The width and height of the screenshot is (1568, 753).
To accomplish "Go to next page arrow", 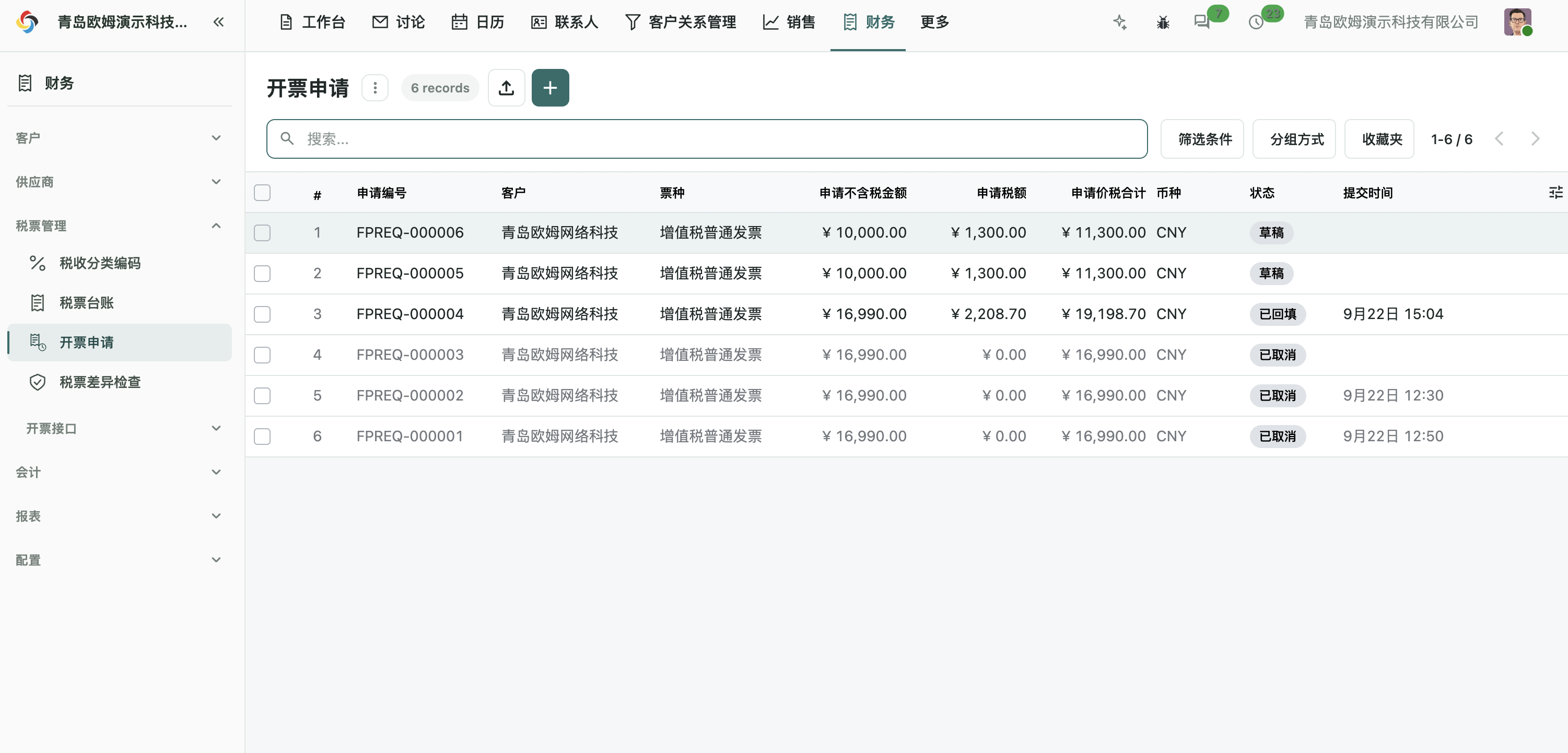I will [x=1535, y=139].
